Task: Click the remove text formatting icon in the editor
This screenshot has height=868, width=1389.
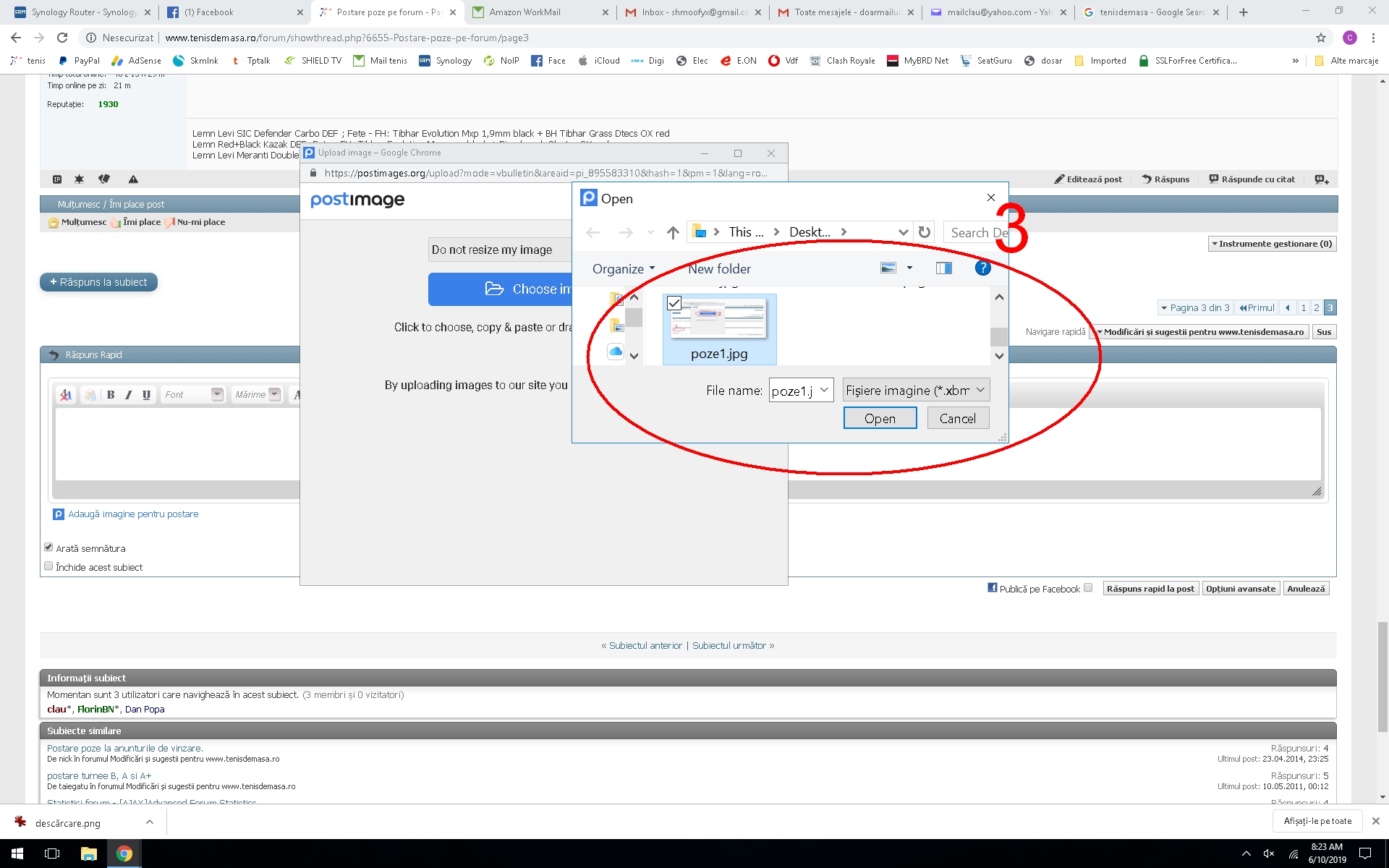Action: (66, 394)
